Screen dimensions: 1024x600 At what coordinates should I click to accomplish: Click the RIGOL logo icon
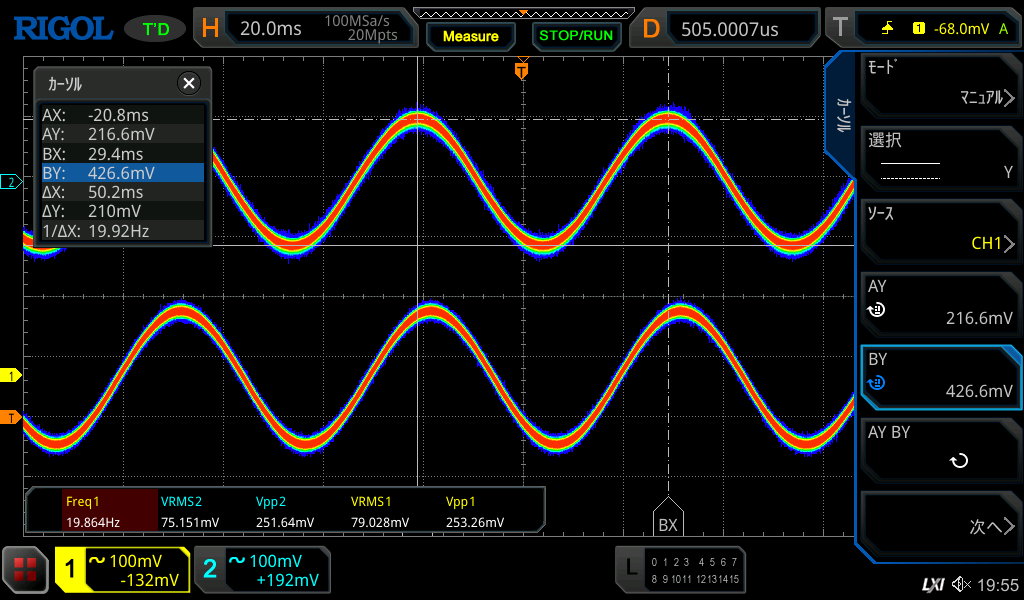coord(62,28)
